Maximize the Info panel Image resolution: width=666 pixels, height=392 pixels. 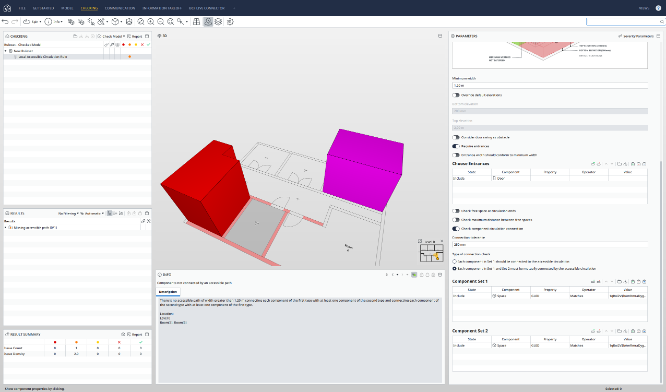pyautogui.click(x=440, y=275)
